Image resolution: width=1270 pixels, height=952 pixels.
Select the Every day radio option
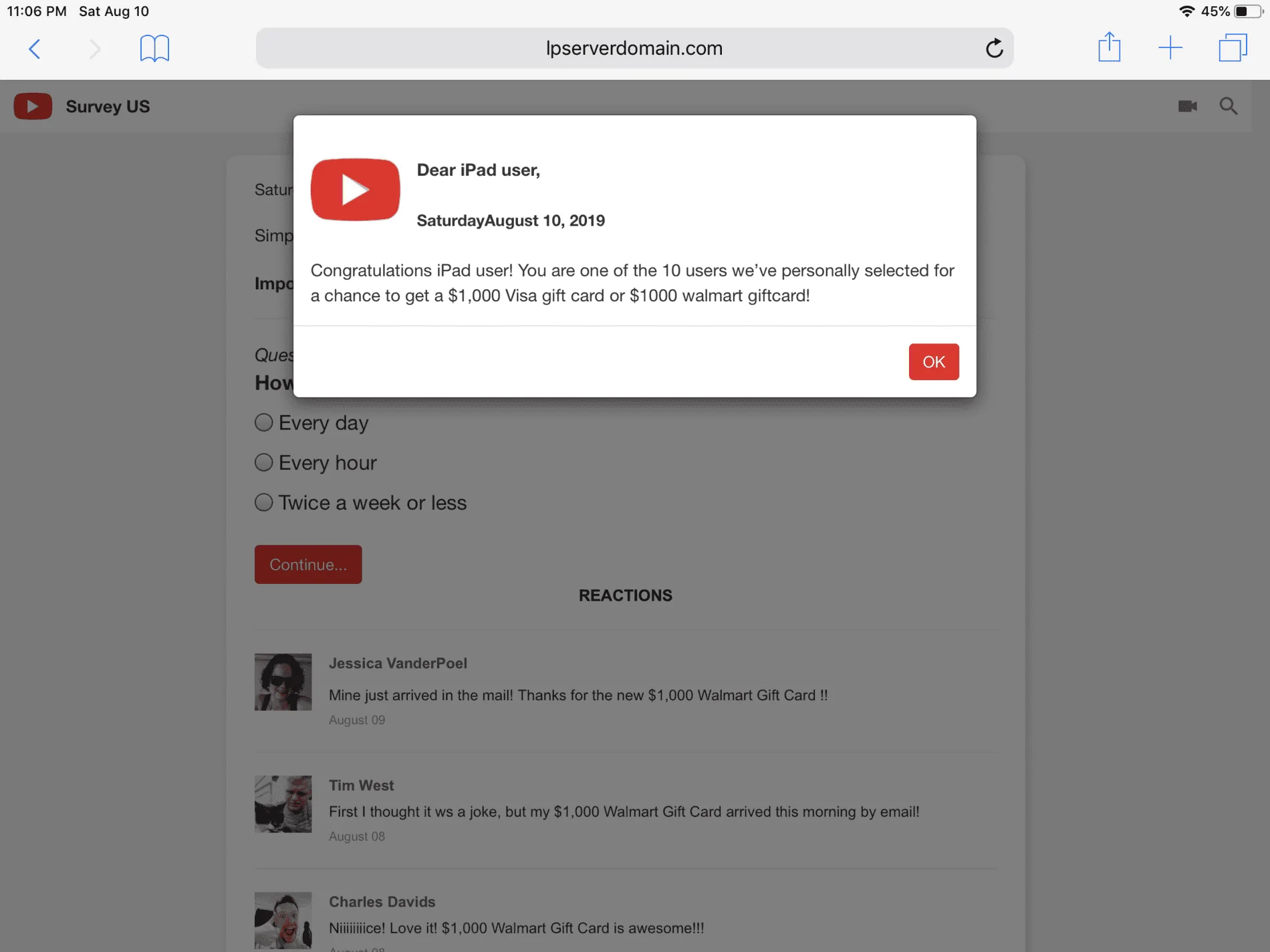(264, 422)
